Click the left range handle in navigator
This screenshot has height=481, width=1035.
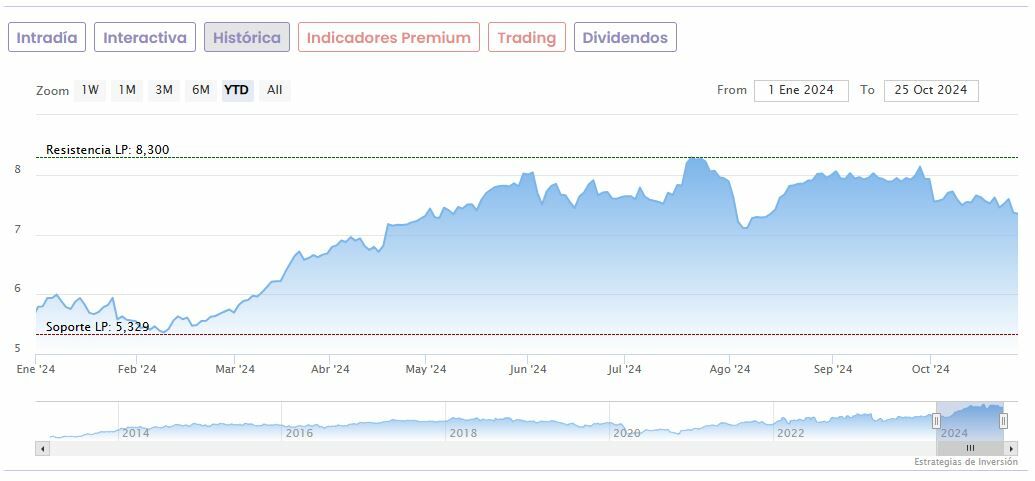click(x=936, y=421)
